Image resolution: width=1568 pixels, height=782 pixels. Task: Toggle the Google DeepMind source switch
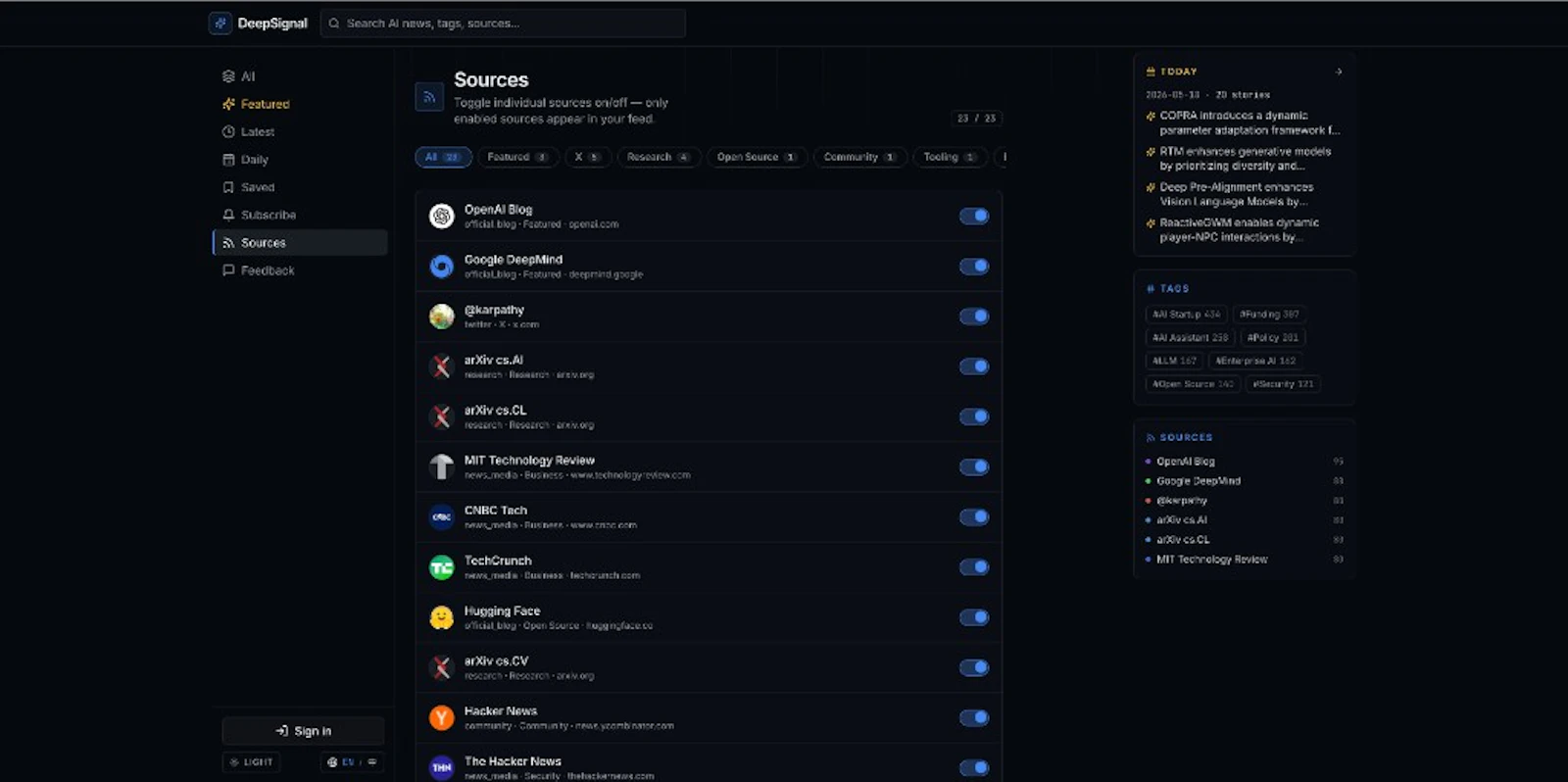(974, 267)
